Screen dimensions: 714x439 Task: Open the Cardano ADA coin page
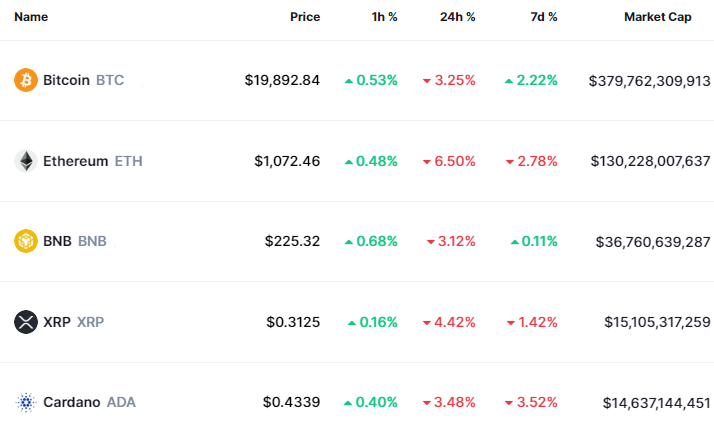coord(89,402)
